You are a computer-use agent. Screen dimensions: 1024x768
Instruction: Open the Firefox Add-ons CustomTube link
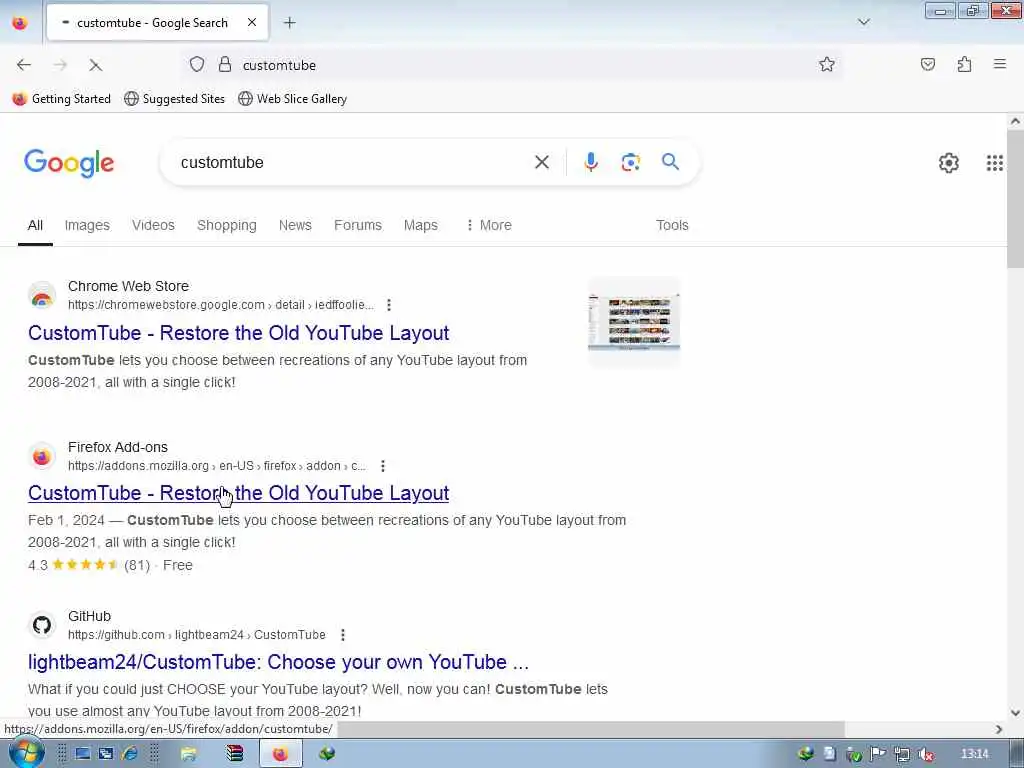tap(238, 493)
